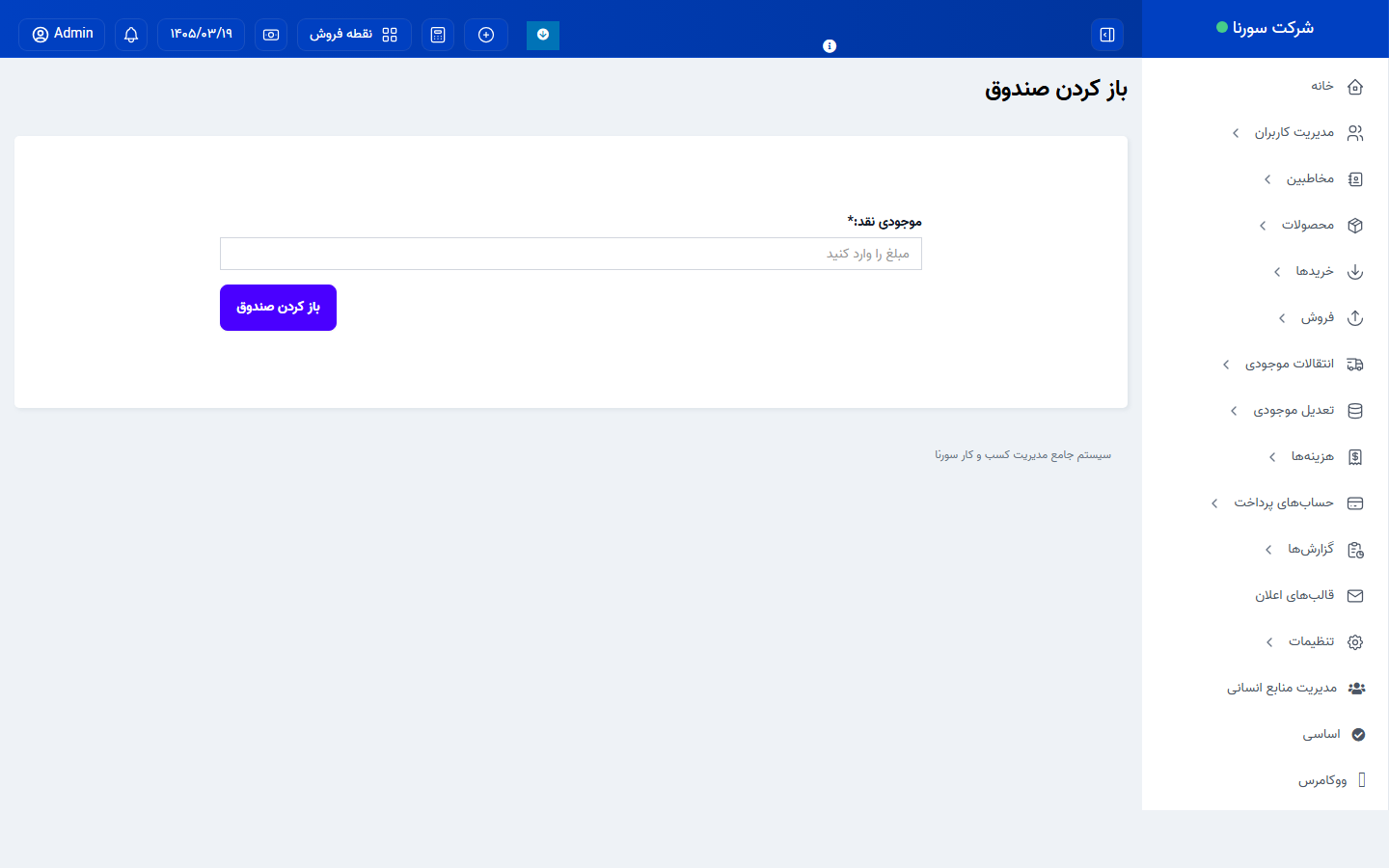Click the truck icon for انتقالات موجودی
Image resolution: width=1389 pixels, height=868 pixels.
pyautogui.click(x=1355, y=365)
